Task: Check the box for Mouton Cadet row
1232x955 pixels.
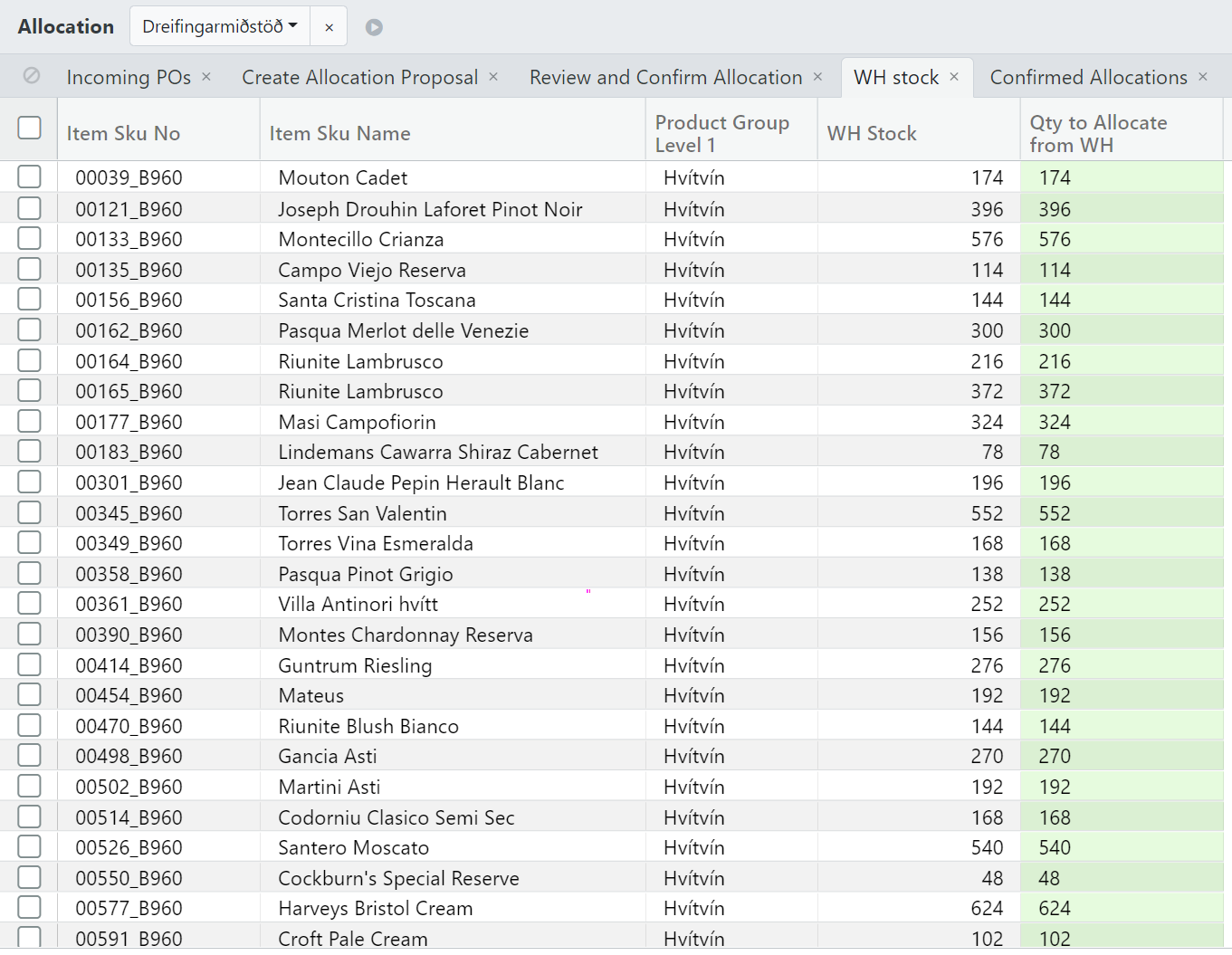Action: tap(30, 177)
